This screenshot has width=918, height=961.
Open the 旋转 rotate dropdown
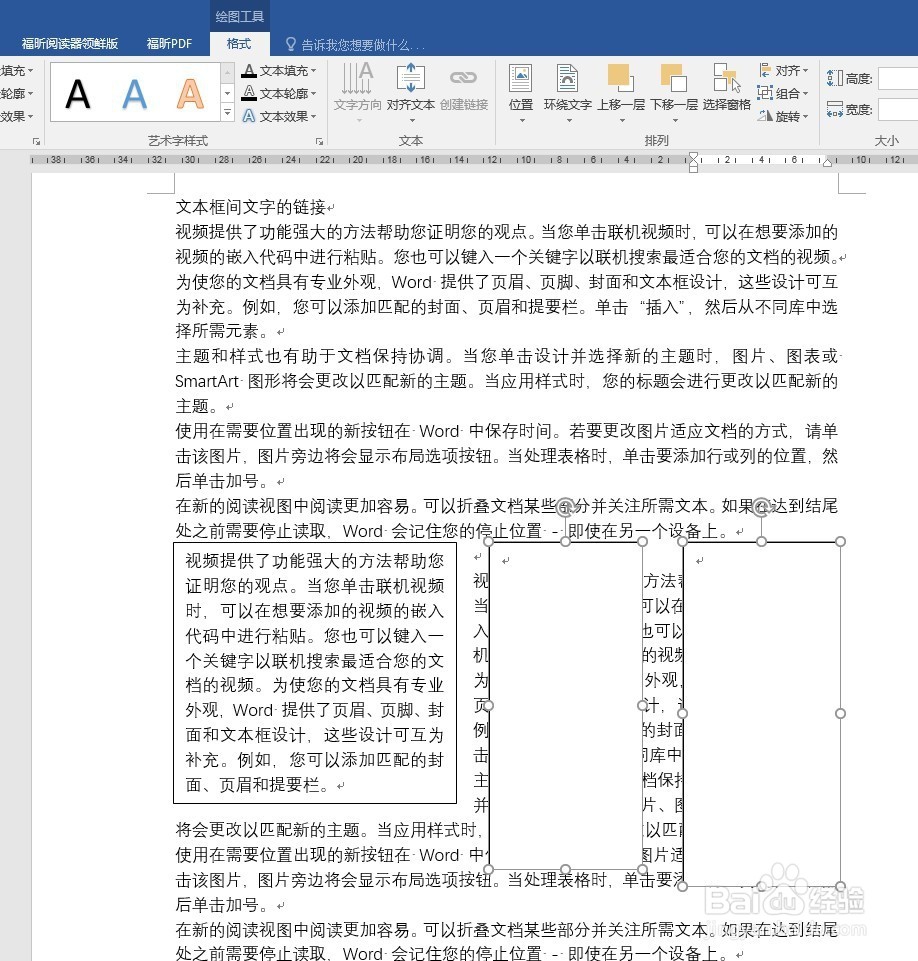[783, 116]
